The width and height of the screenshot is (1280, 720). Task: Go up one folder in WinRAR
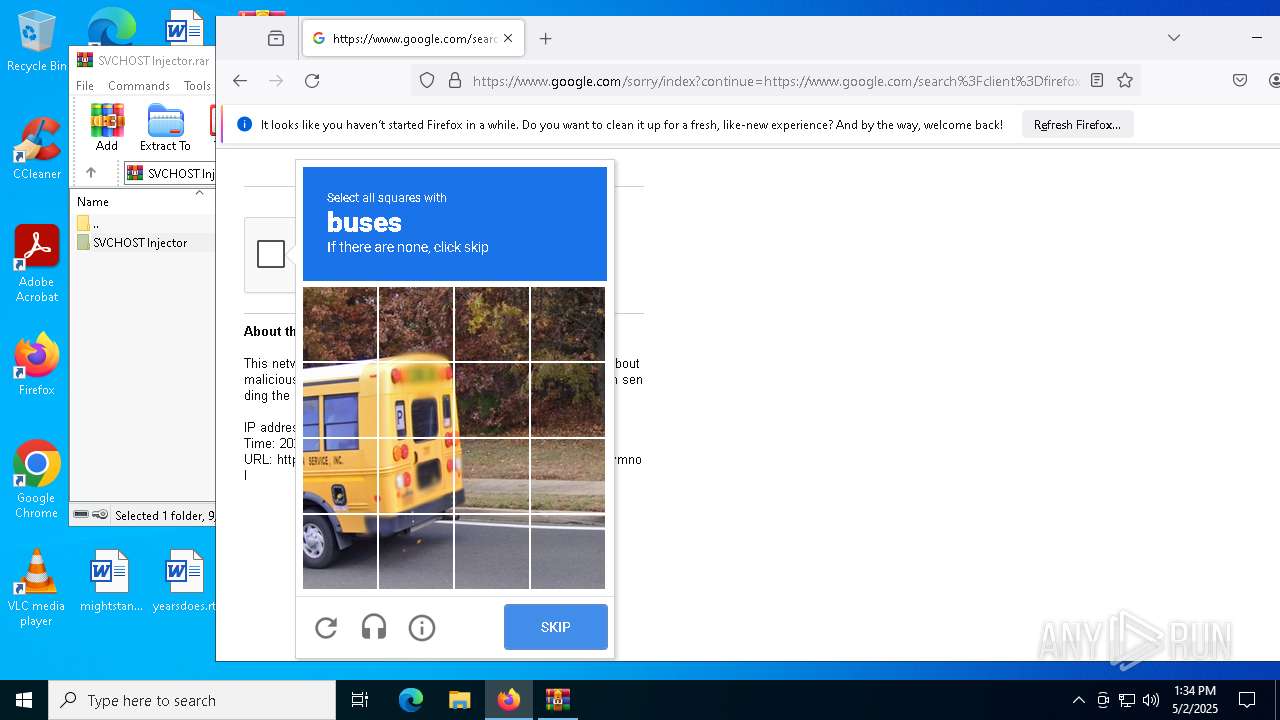click(91, 173)
